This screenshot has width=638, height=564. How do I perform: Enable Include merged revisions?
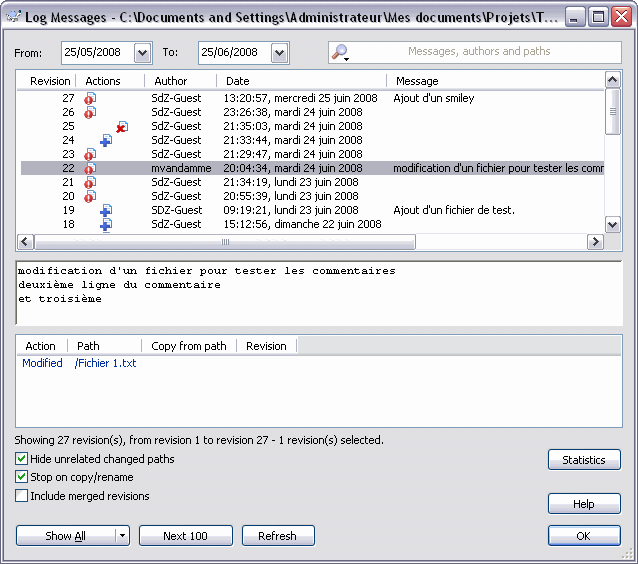[22, 496]
